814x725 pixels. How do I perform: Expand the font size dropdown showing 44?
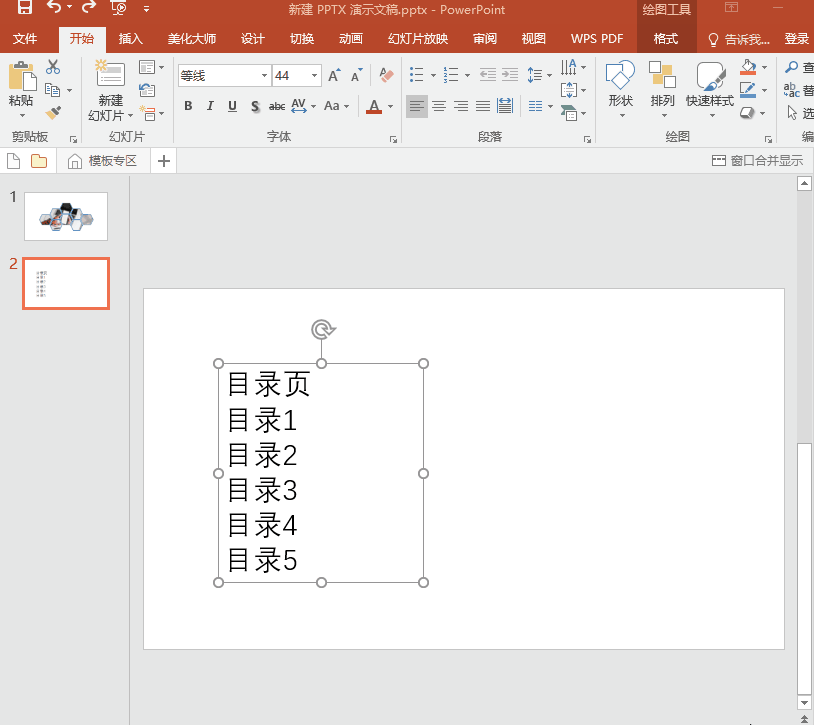coord(315,76)
